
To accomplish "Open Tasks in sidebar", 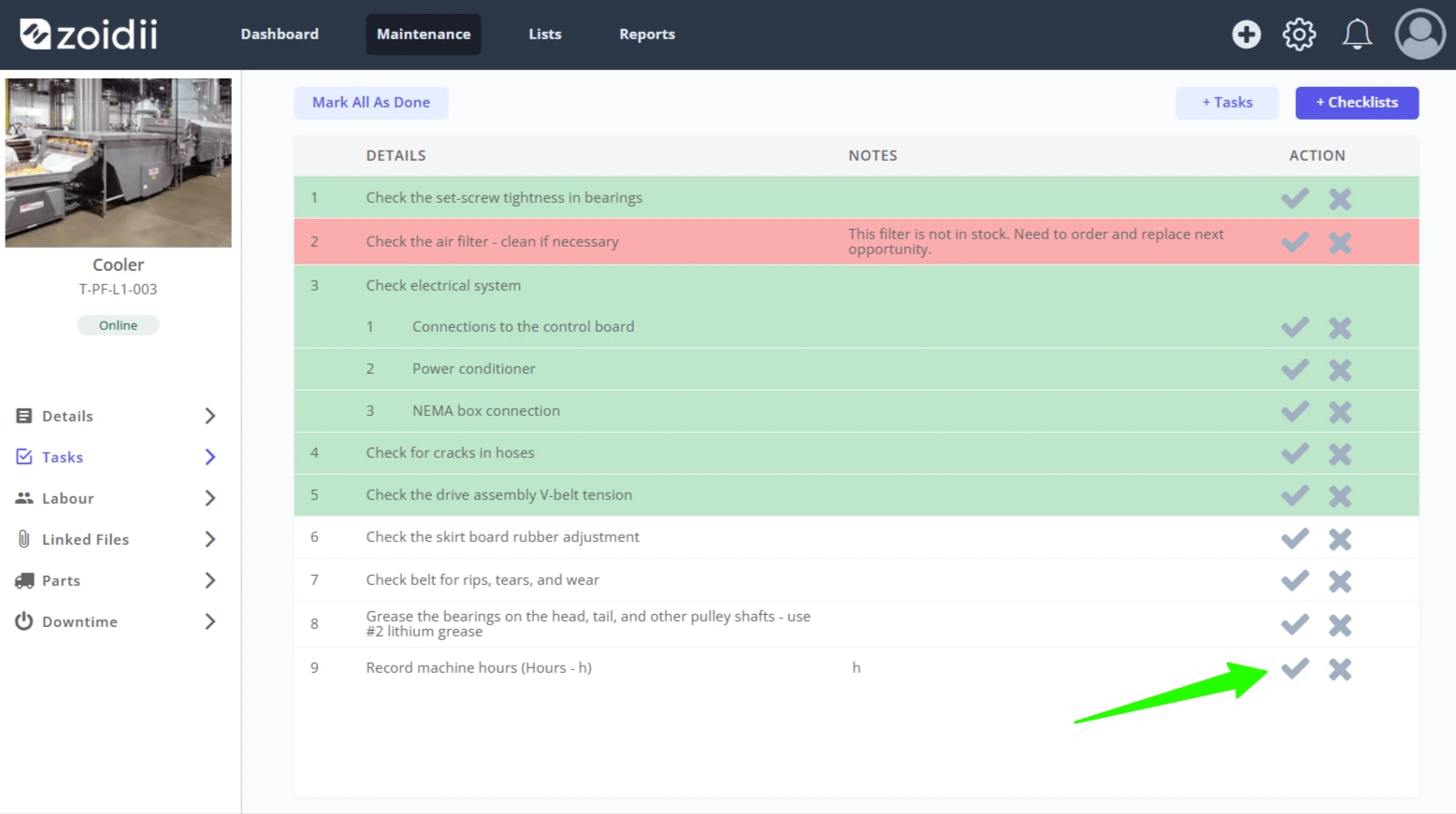I will click(63, 457).
